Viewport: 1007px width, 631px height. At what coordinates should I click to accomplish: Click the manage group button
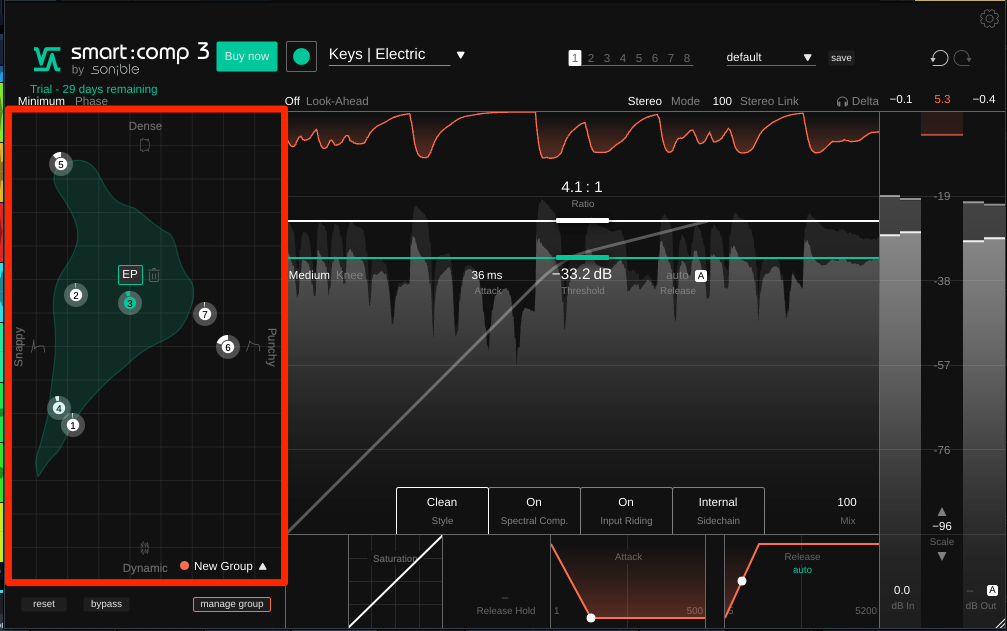click(x=232, y=604)
